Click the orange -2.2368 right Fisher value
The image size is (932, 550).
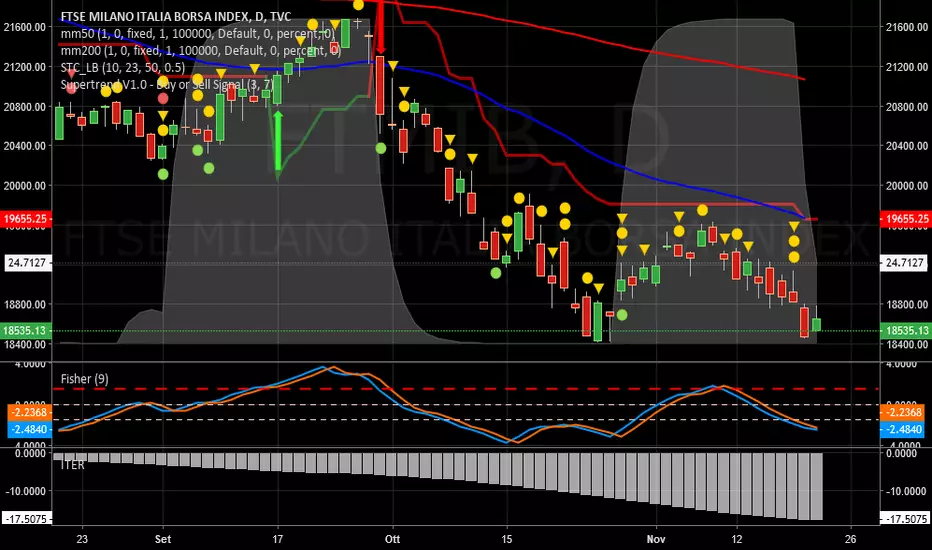tap(902, 413)
